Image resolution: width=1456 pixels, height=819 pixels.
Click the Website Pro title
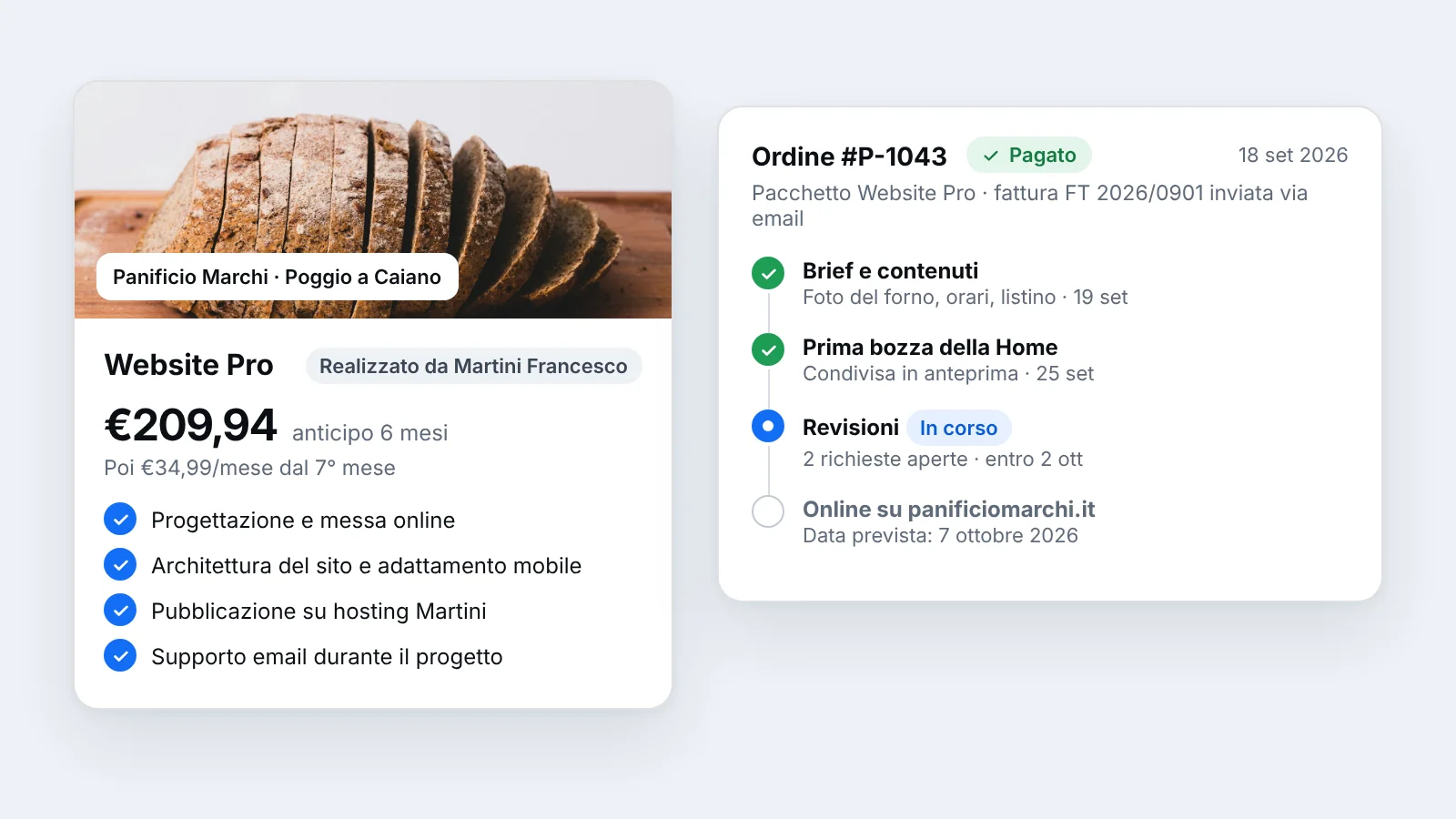[x=188, y=365]
